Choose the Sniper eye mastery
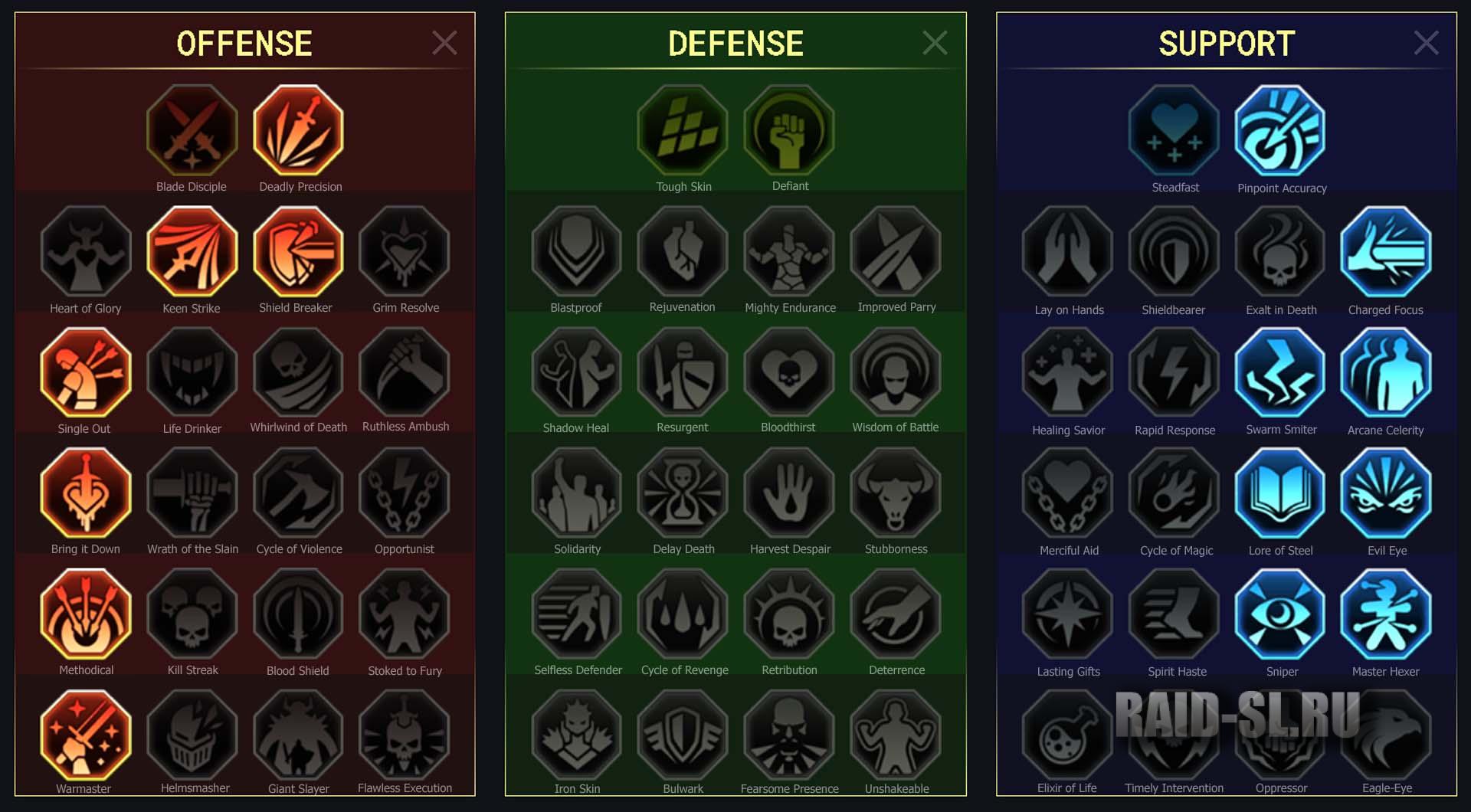The image size is (1471, 812). coord(1280,614)
